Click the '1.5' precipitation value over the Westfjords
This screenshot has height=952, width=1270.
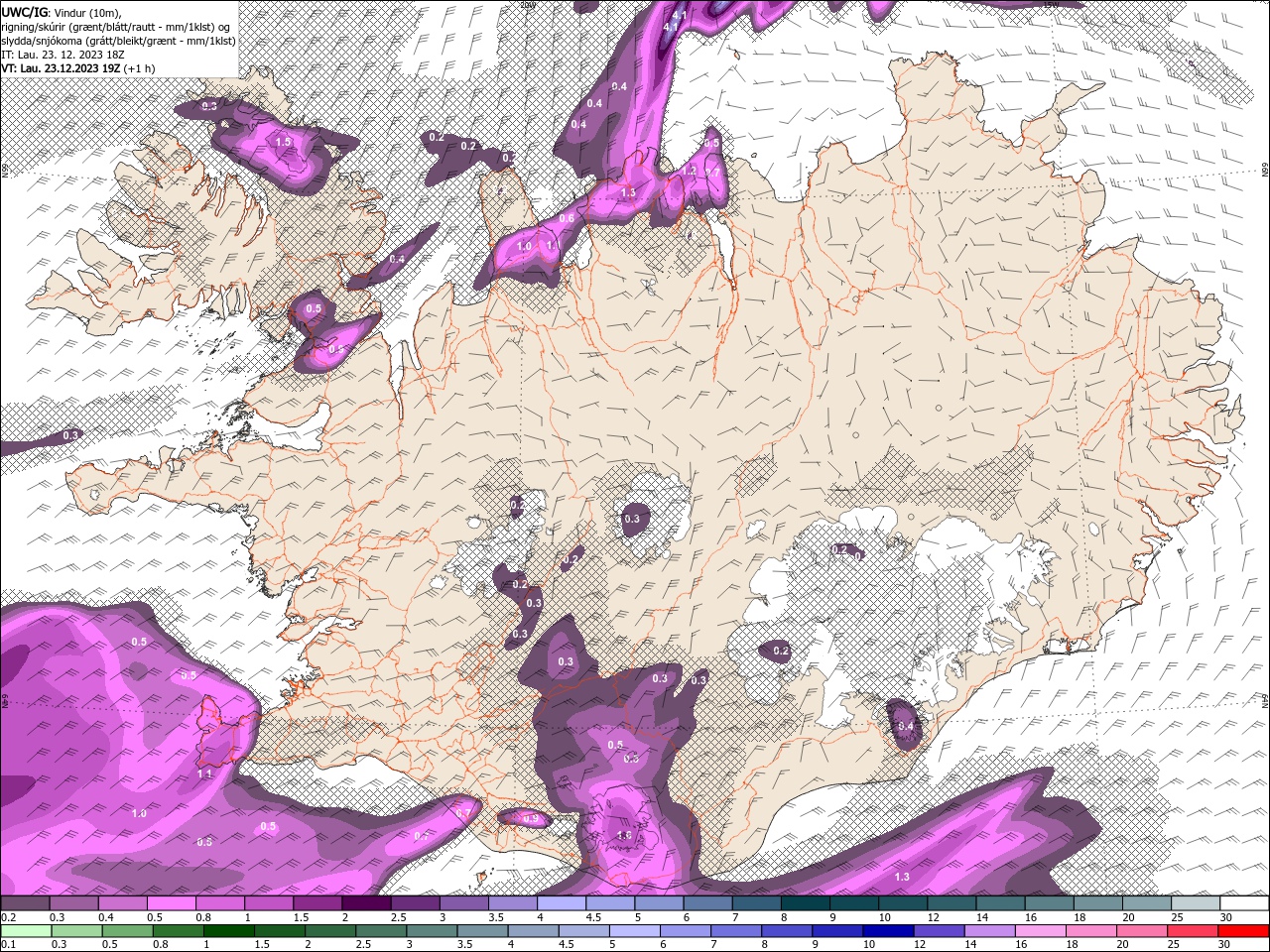point(283,143)
